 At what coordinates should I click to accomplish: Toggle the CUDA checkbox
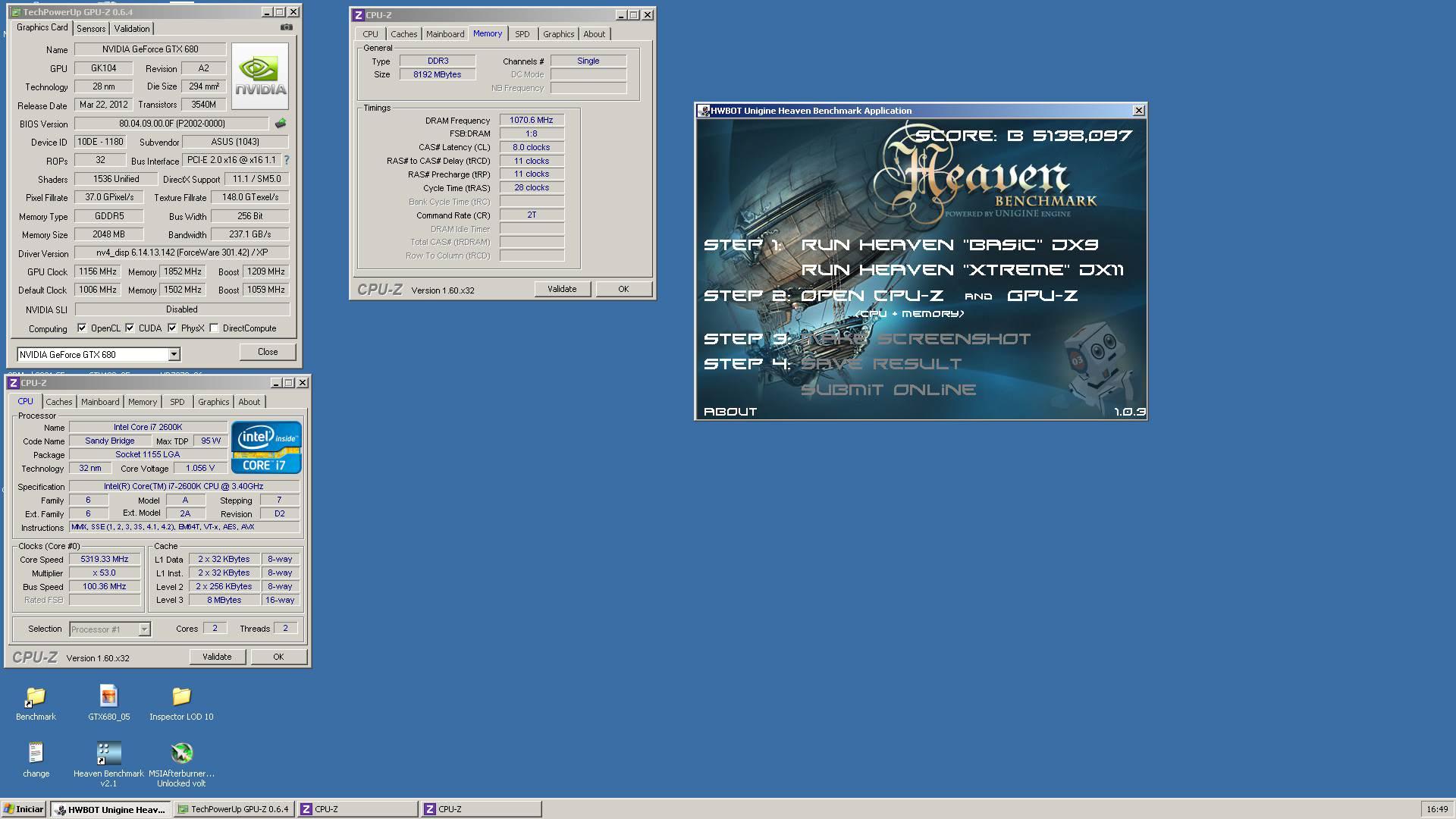point(130,328)
